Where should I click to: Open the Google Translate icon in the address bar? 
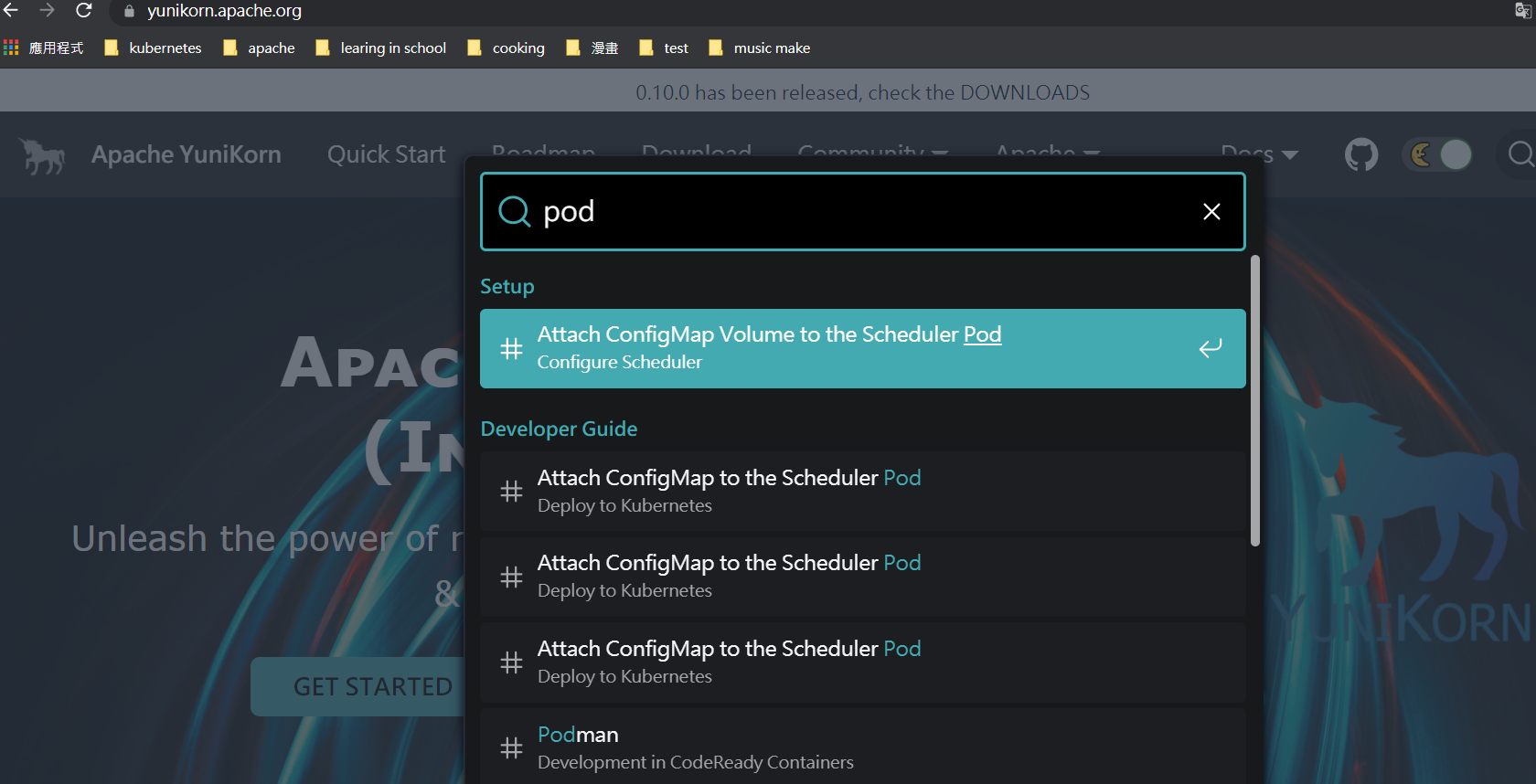[1523, 11]
